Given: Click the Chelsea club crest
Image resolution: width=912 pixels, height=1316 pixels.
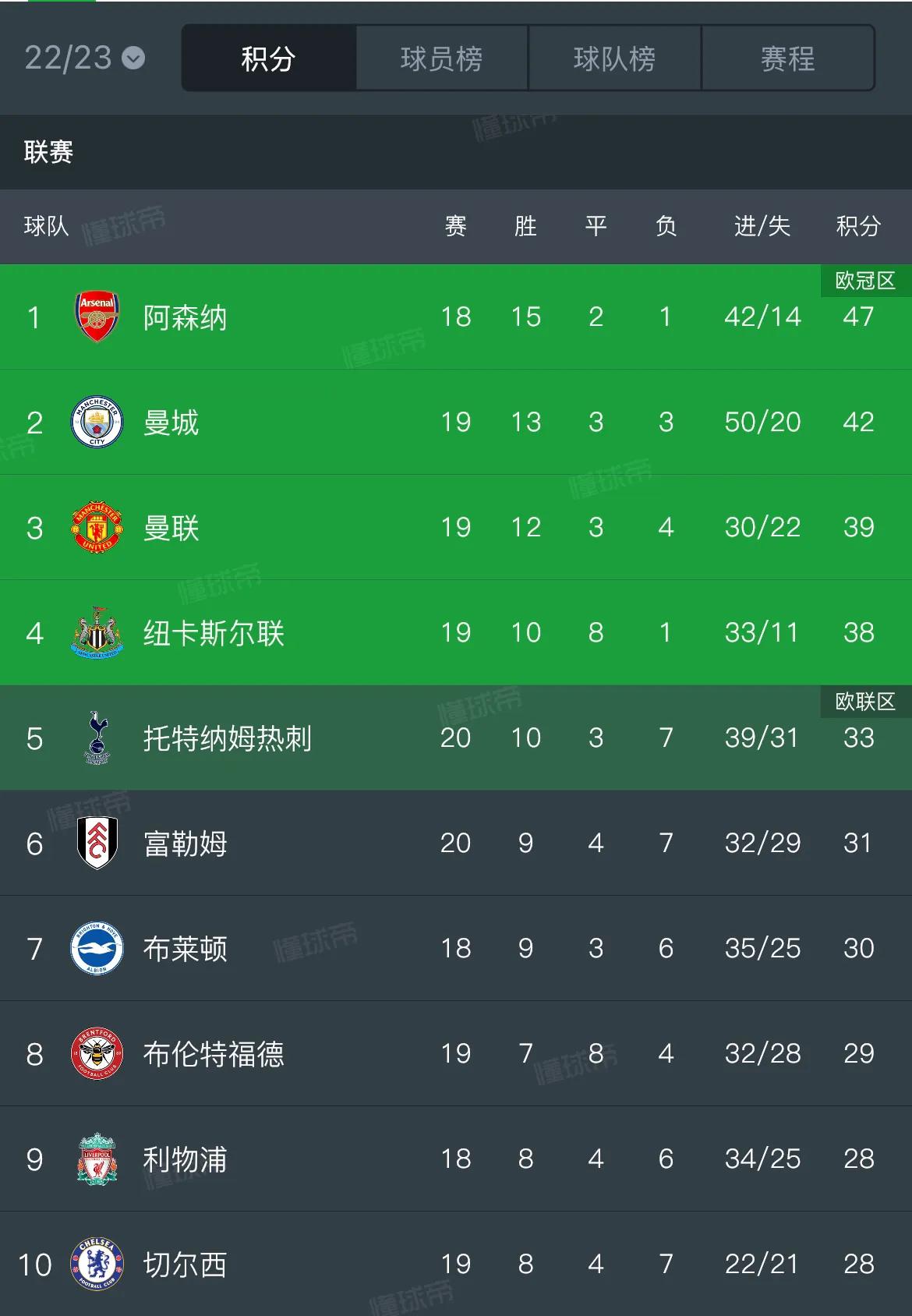Looking at the screenshot, I should [x=97, y=1264].
